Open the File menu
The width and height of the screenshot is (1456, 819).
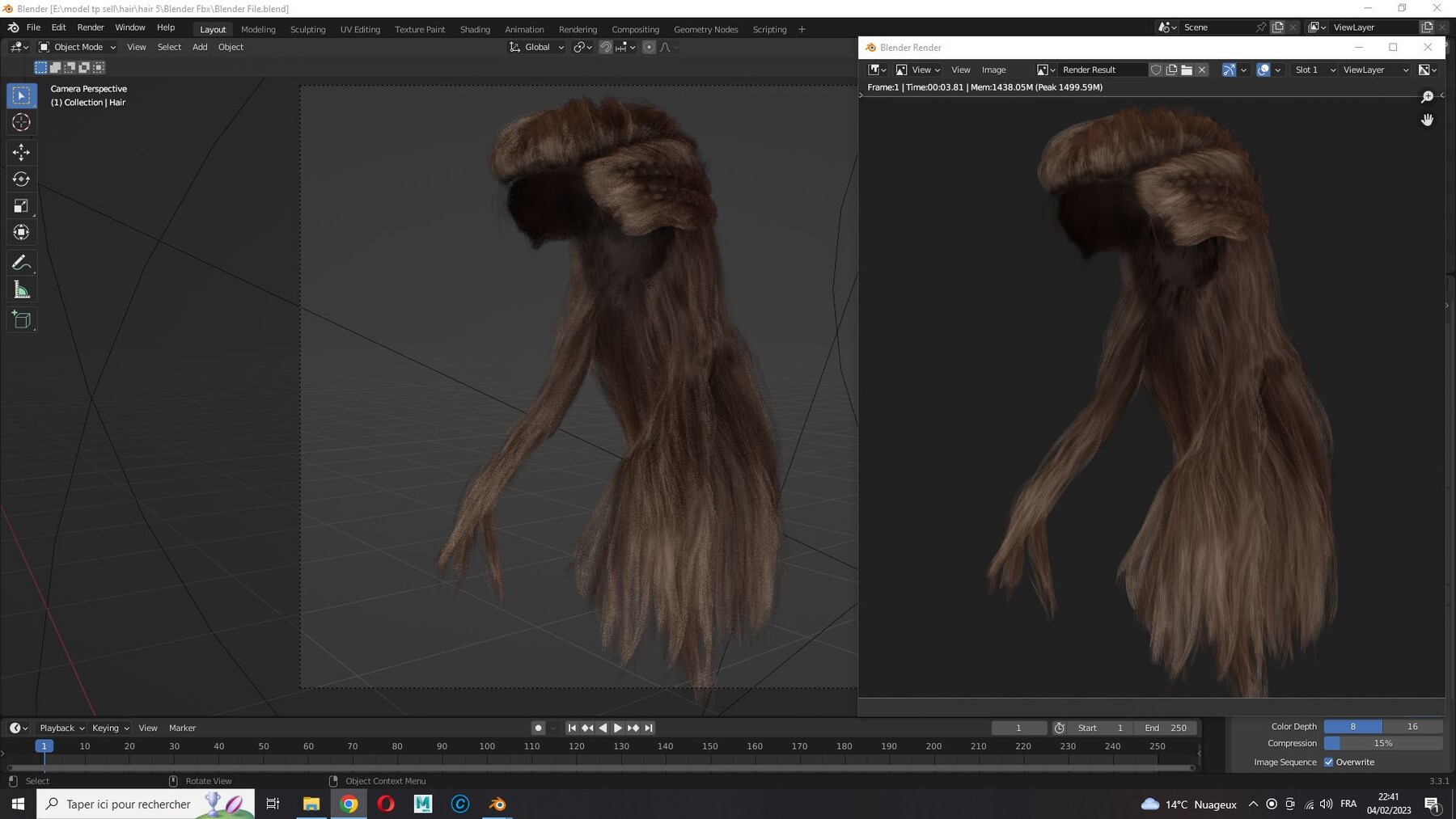33,27
